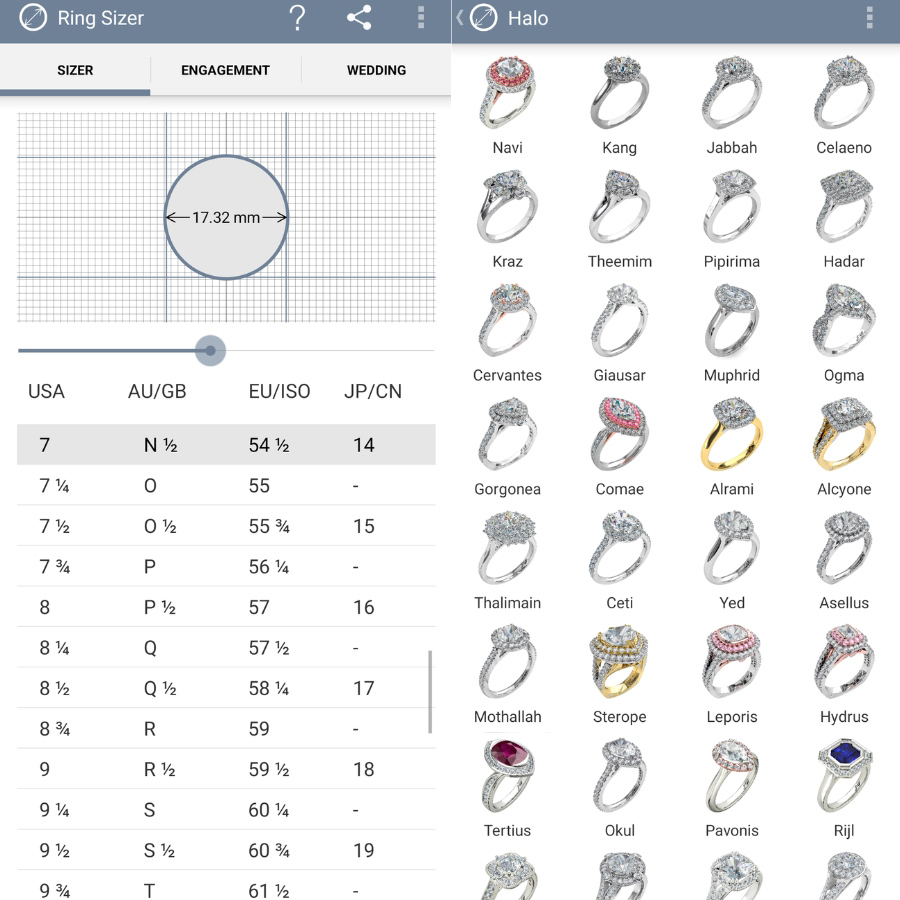
Task: Open the Hydrus halo ring
Action: pos(844,674)
